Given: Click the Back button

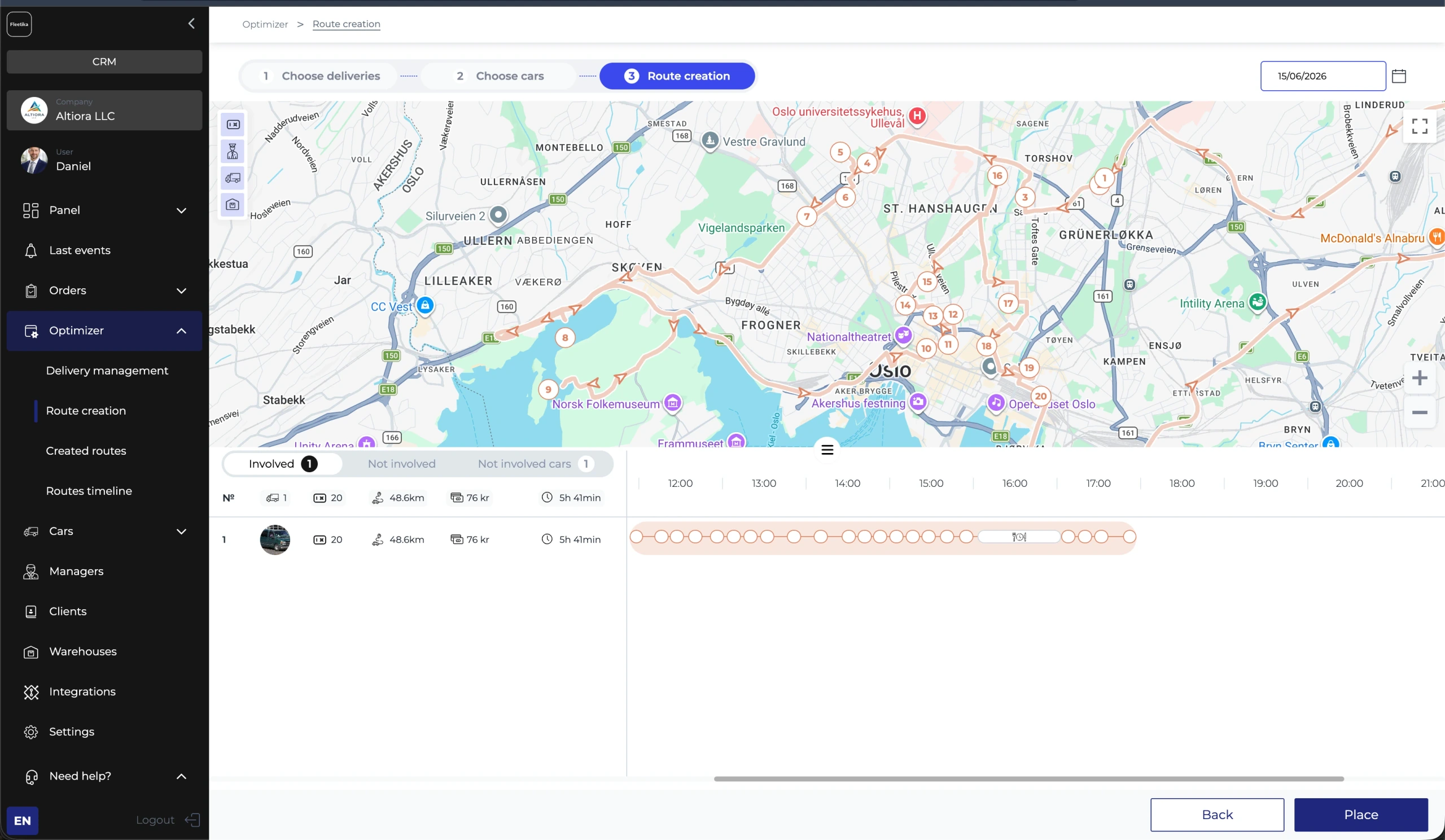Looking at the screenshot, I should tap(1217, 815).
